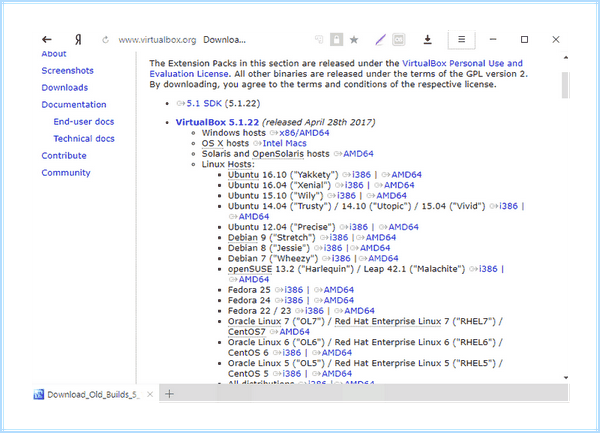This screenshot has height=433, width=600.
Task: Click the padlock protection icon
Action: [x=336, y=39]
